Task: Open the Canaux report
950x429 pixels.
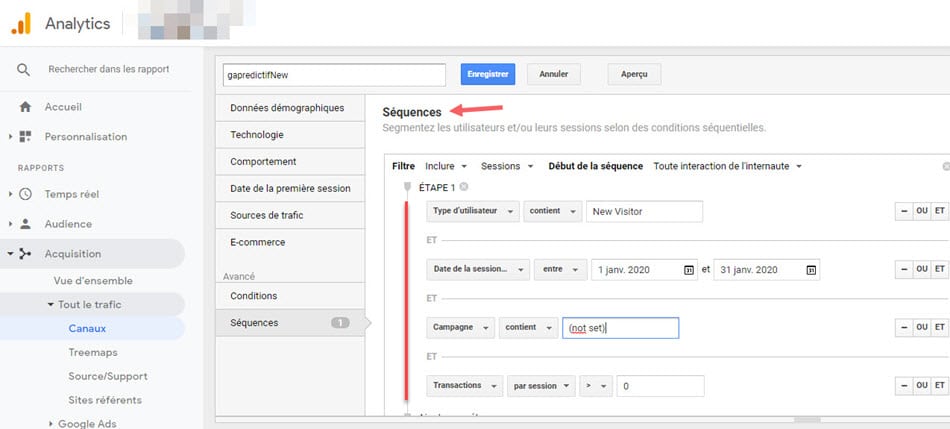Action: 87,328
